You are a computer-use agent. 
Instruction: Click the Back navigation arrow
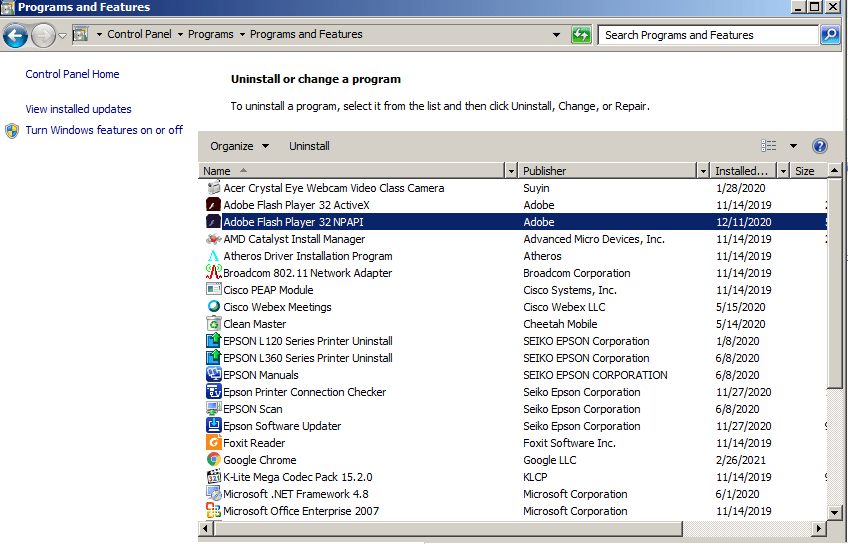pyautogui.click(x=15, y=36)
